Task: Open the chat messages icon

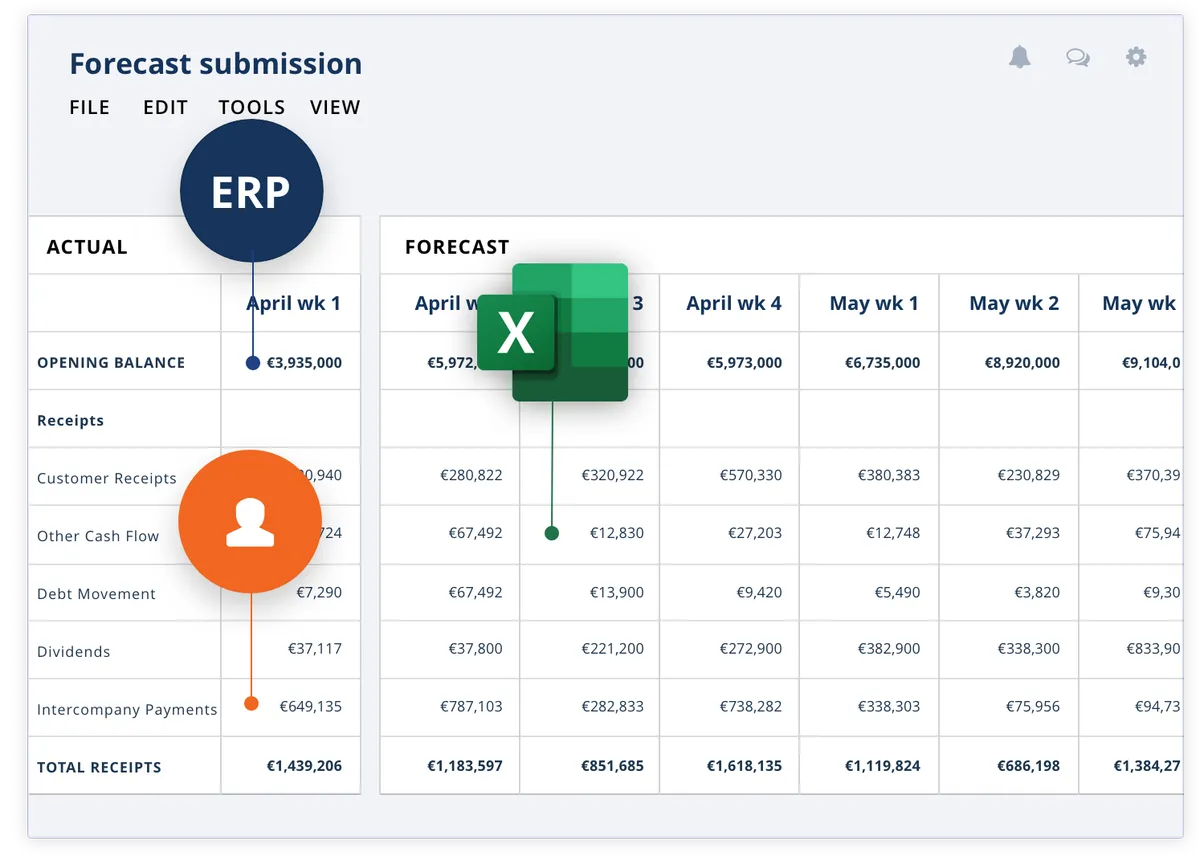Action: point(1077,58)
